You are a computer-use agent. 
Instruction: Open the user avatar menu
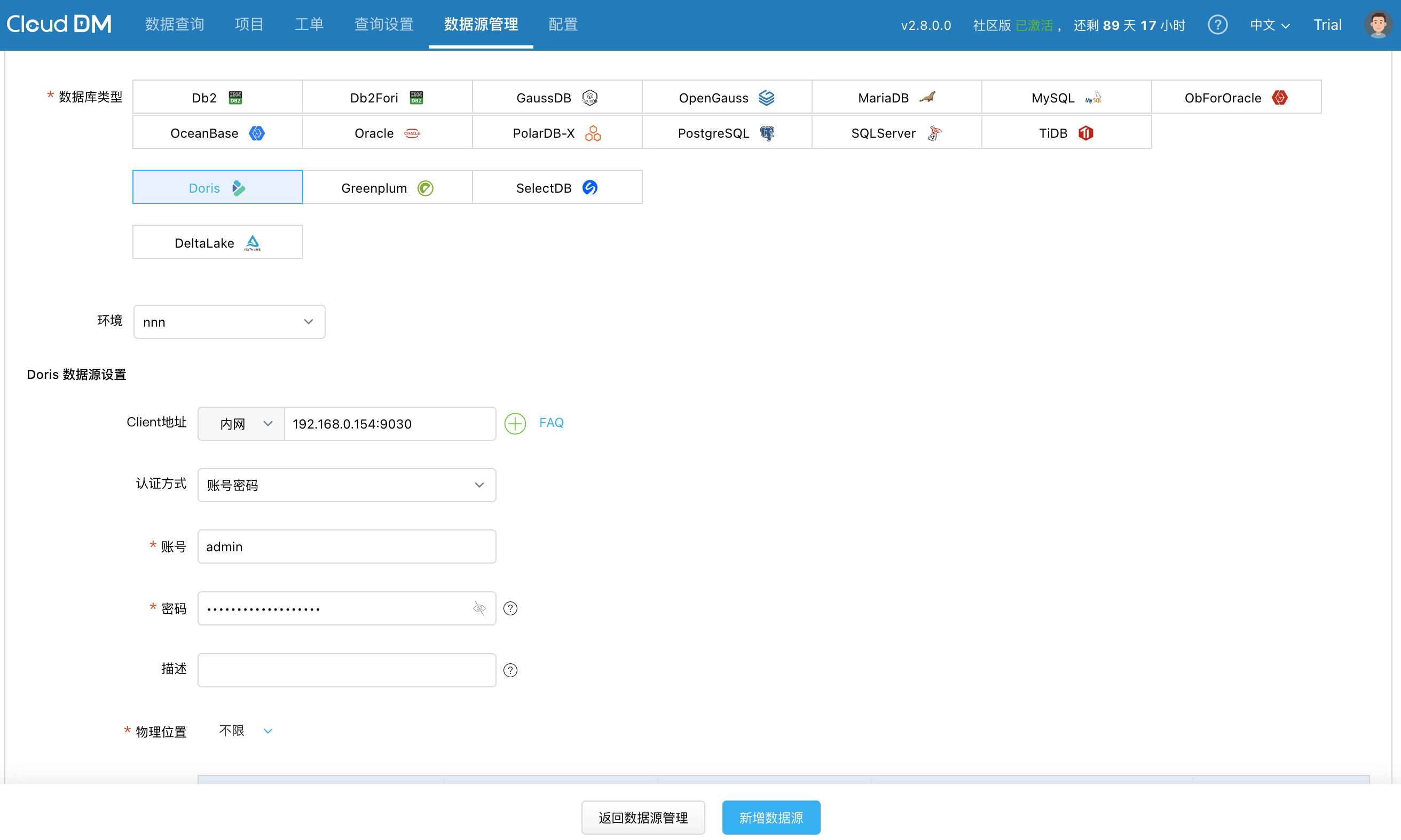tap(1377, 25)
